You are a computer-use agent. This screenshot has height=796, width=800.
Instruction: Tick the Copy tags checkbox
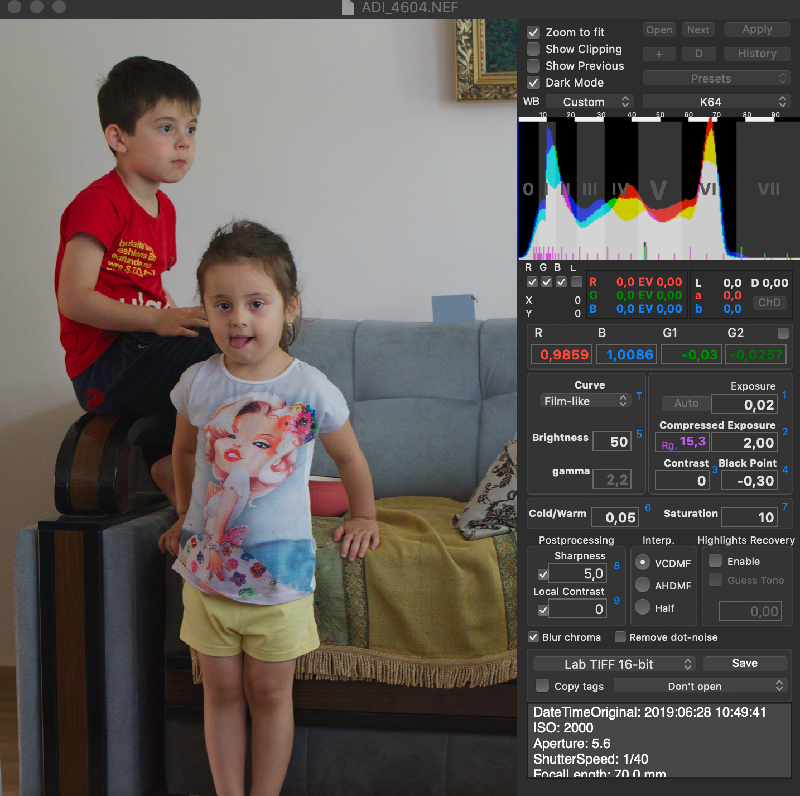[x=542, y=686]
